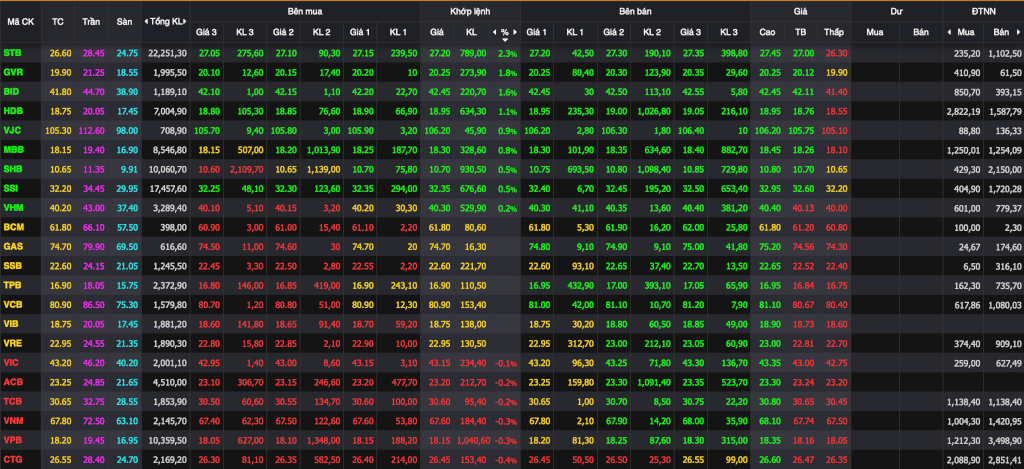Open stock symbol GAS
This screenshot has width=1024, height=469.
(x=12, y=247)
